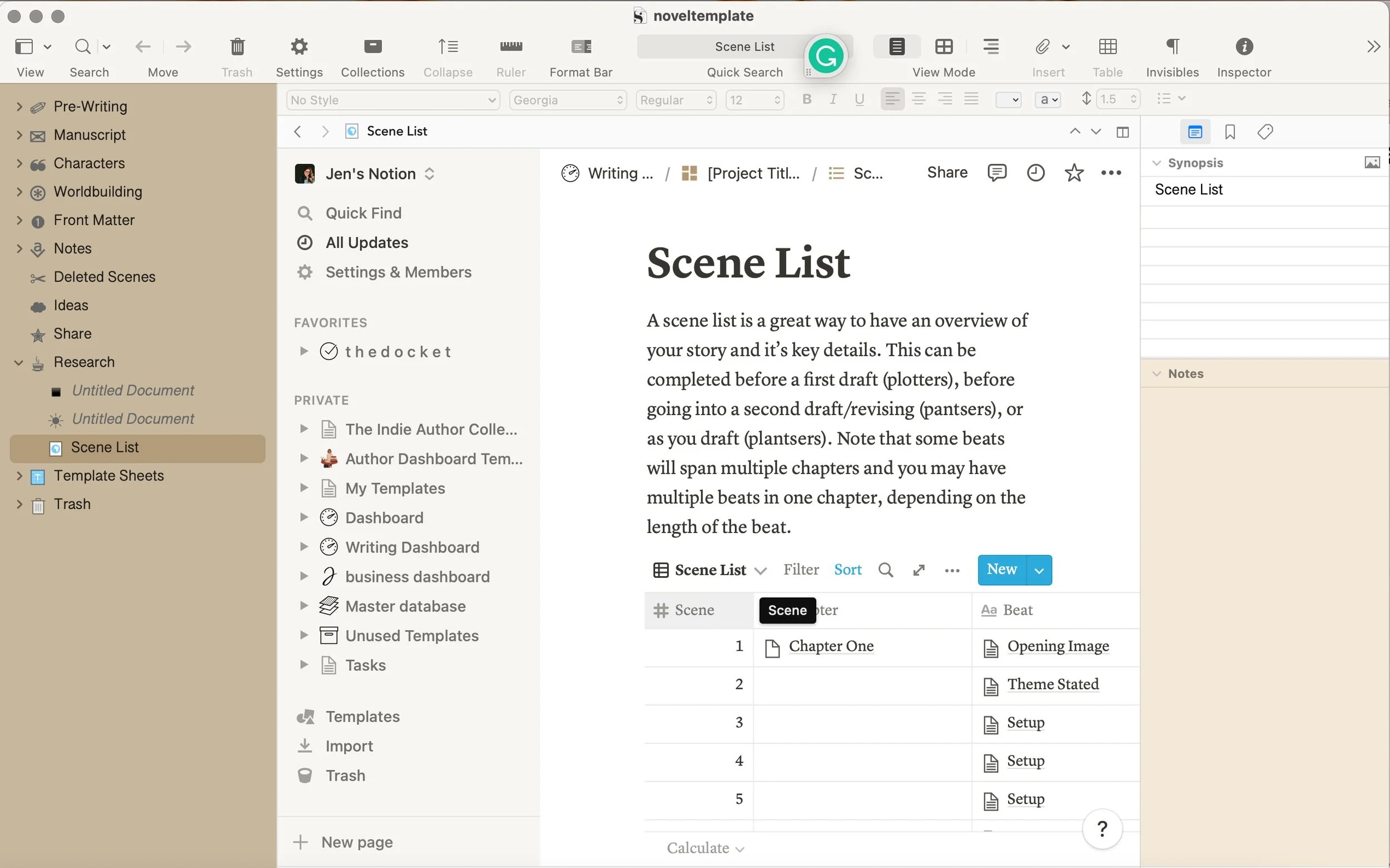Click the Notion page history clock
The width and height of the screenshot is (1390, 868).
click(x=1035, y=172)
